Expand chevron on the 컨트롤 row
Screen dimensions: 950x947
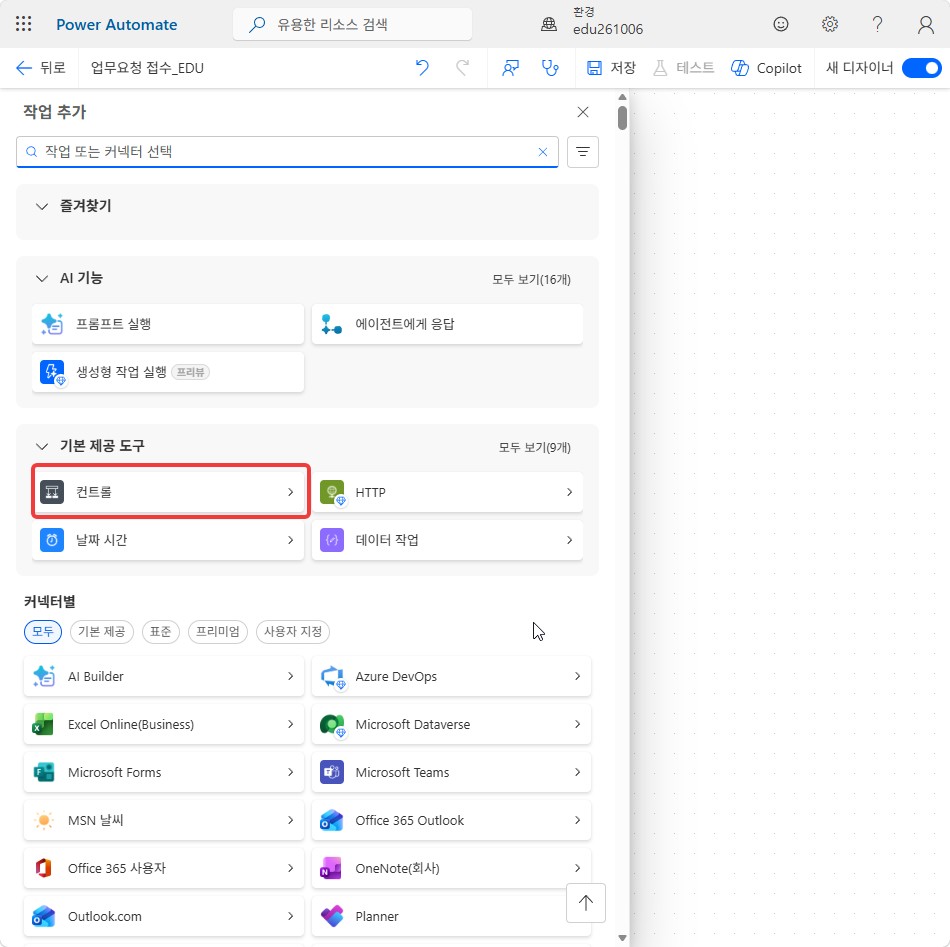click(291, 492)
